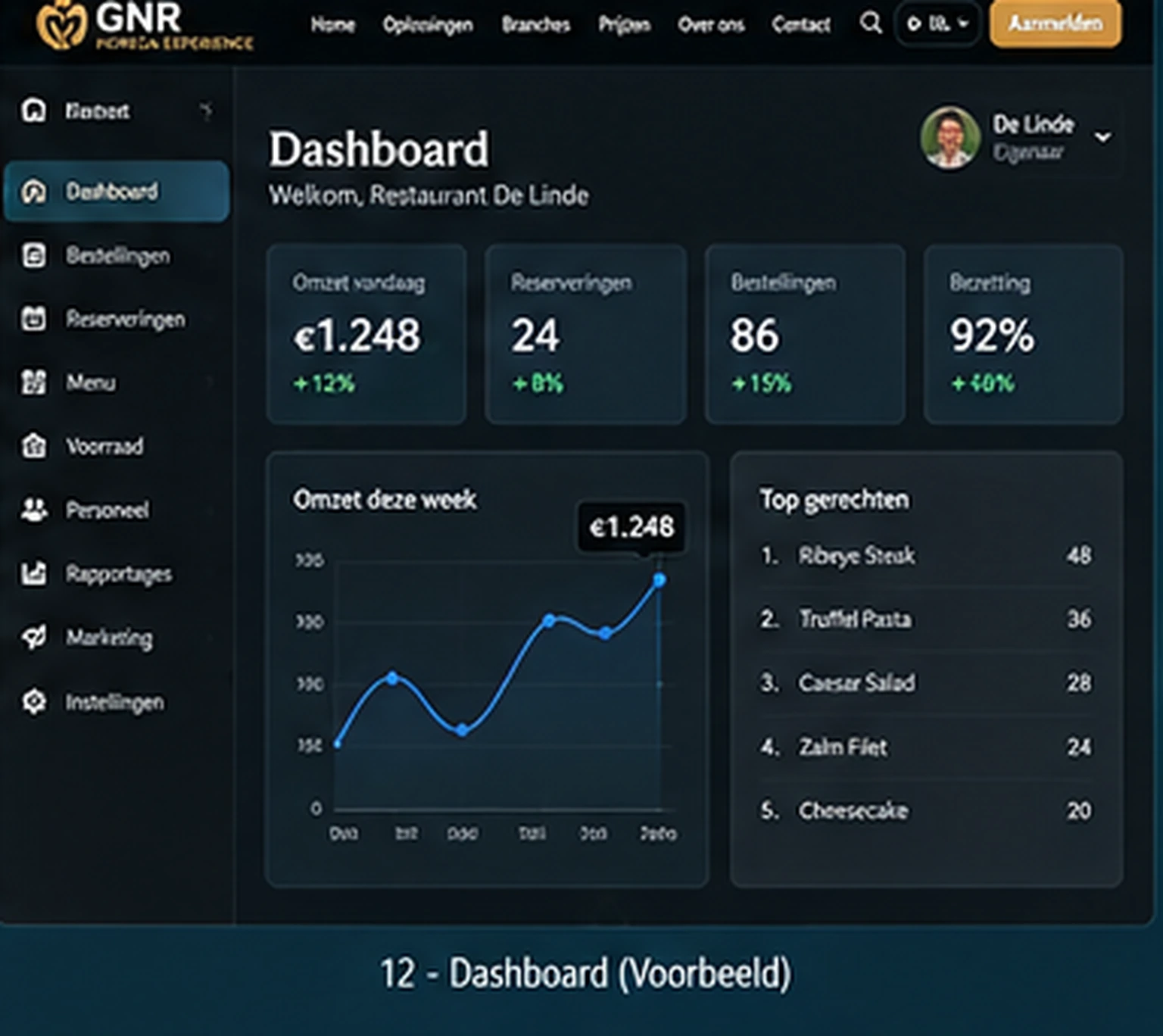1163x1036 pixels.
Task: Collapse the sidebar's top item arrow
Action: tap(205, 111)
